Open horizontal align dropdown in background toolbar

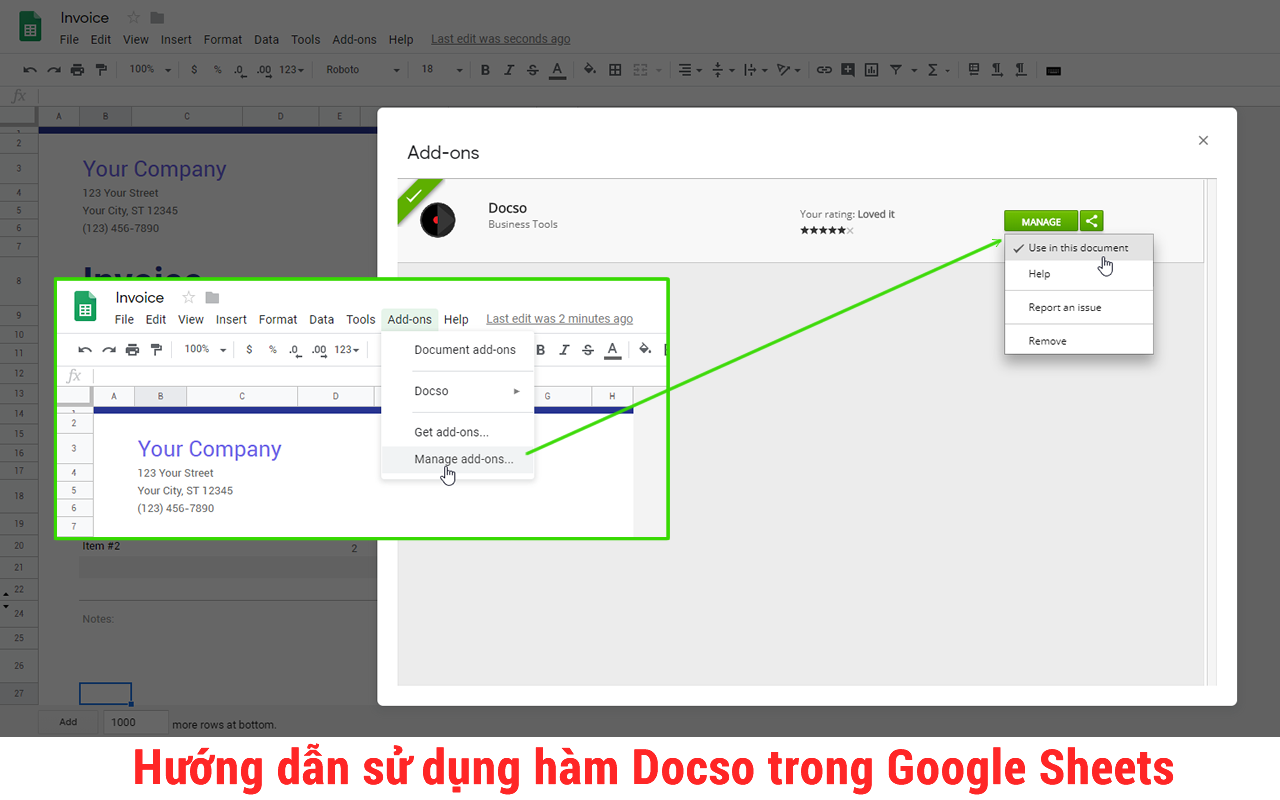tap(690, 70)
